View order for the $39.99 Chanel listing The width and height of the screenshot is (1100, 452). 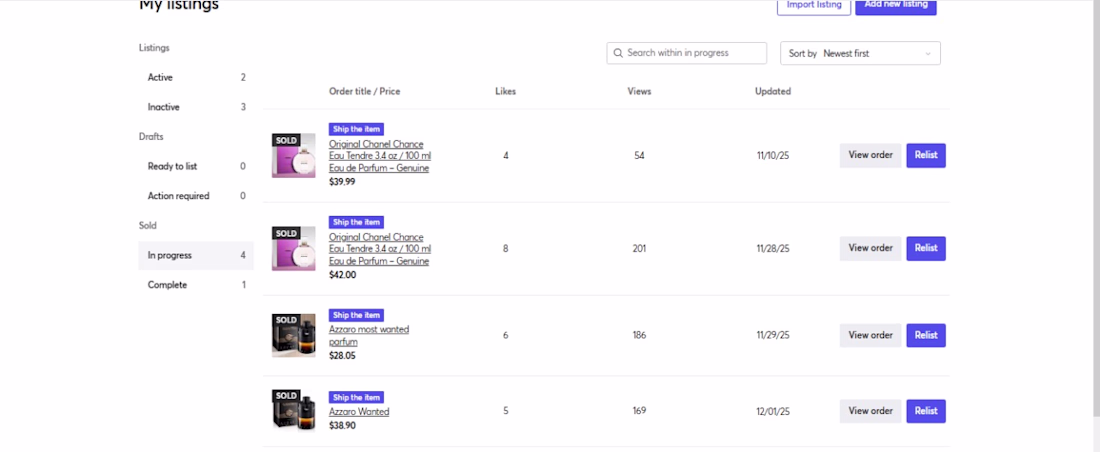pos(870,156)
